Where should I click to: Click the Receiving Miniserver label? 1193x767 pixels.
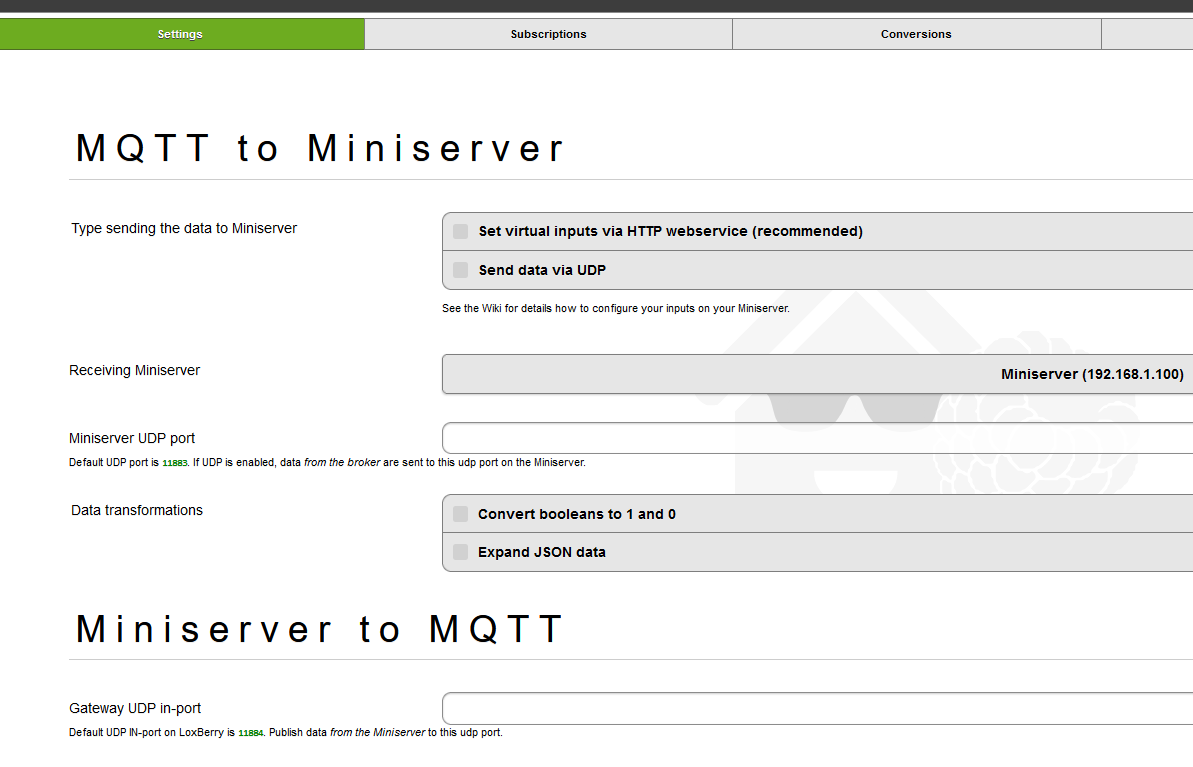[x=135, y=371]
